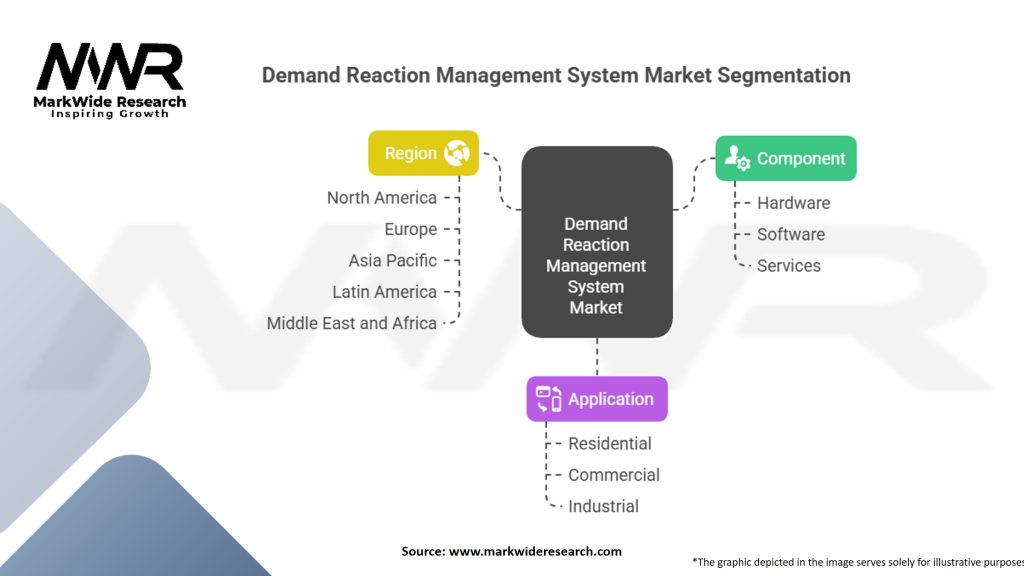
Task: Choose Europe in Region list
Action: (x=410, y=229)
